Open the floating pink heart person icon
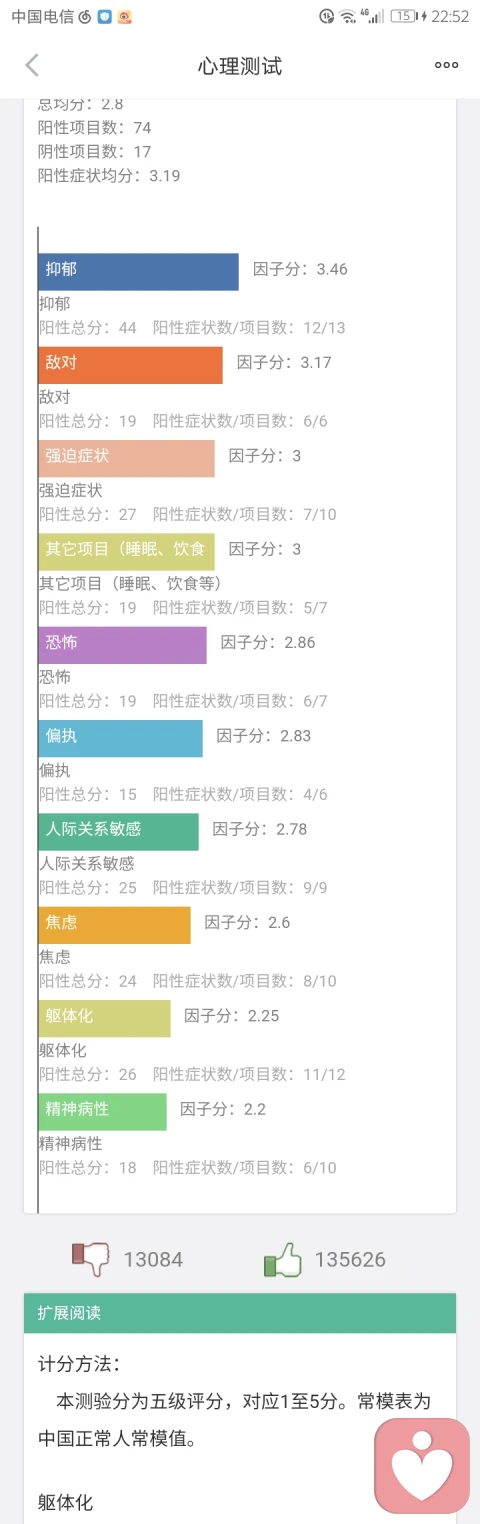480x1524 pixels. pos(422,1466)
